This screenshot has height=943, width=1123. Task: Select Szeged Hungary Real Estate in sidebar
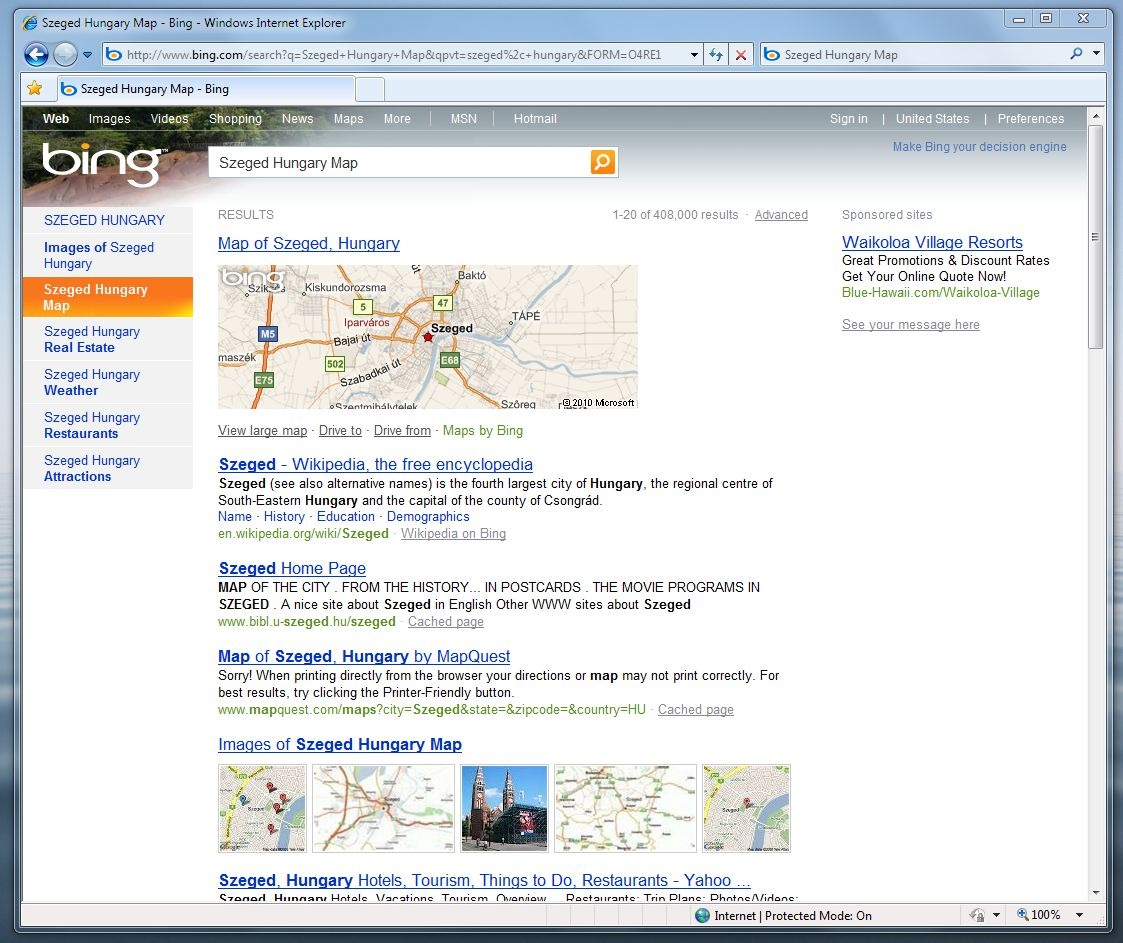coord(107,339)
